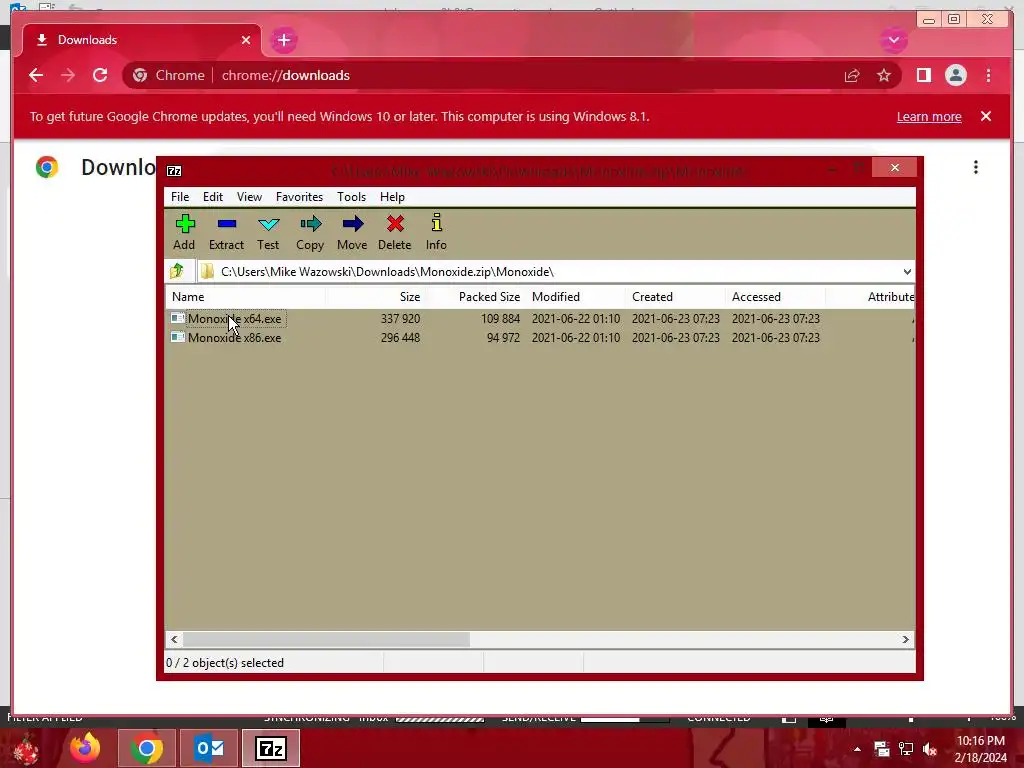The width and height of the screenshot is (1024, 768).
Task: Click the network tray icon
Action: 906,749
